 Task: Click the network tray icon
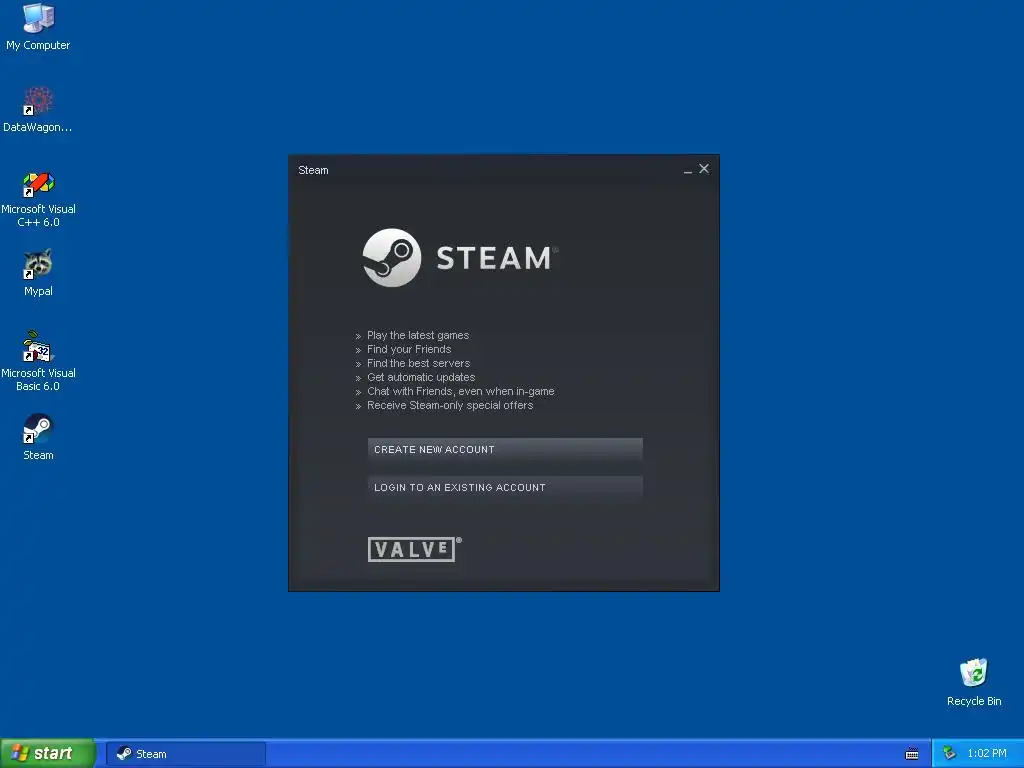coord(950,754)
